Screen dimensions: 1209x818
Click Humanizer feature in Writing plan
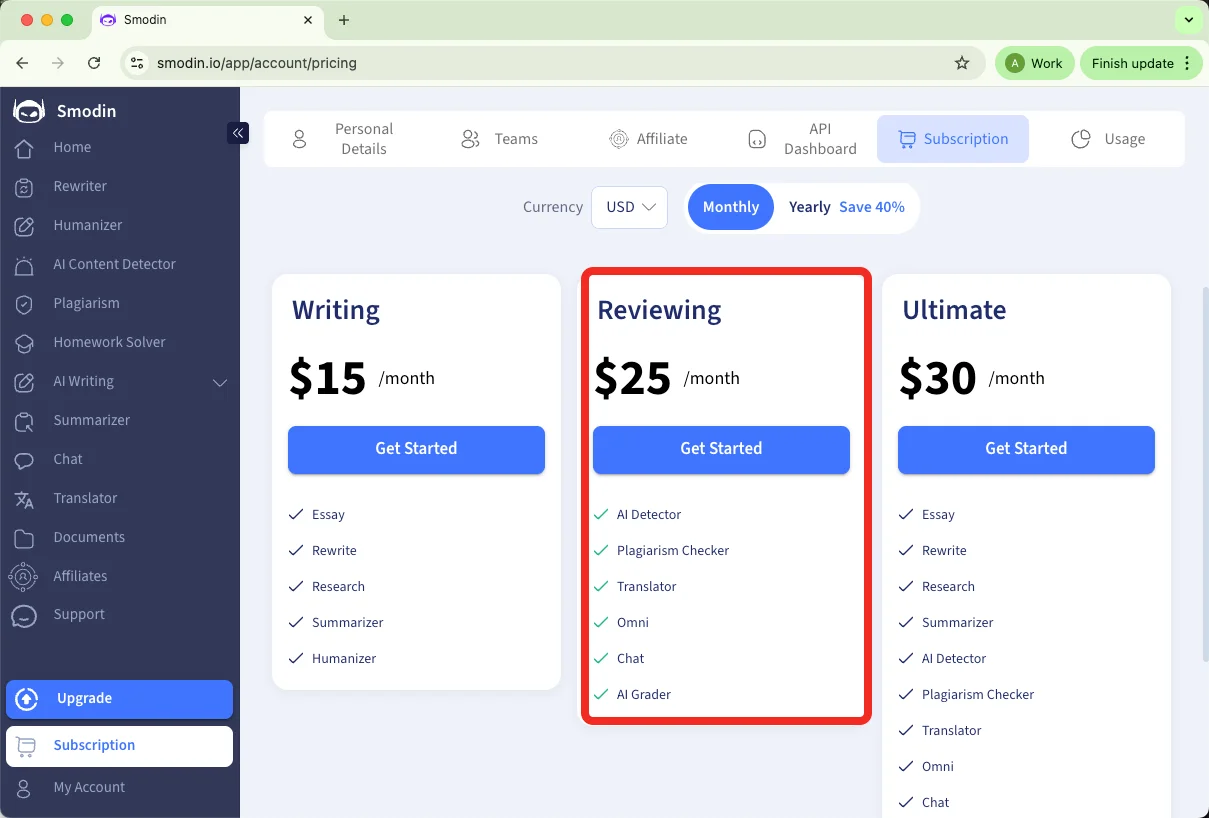(x=344, y=659)
